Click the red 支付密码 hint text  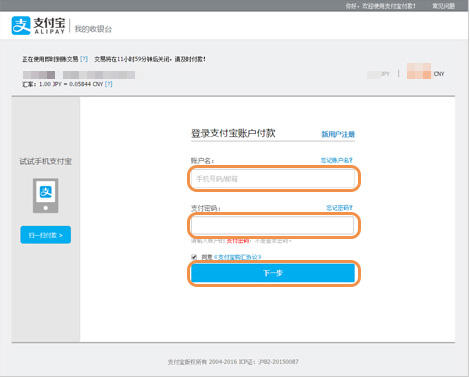(x=238, y=241)
